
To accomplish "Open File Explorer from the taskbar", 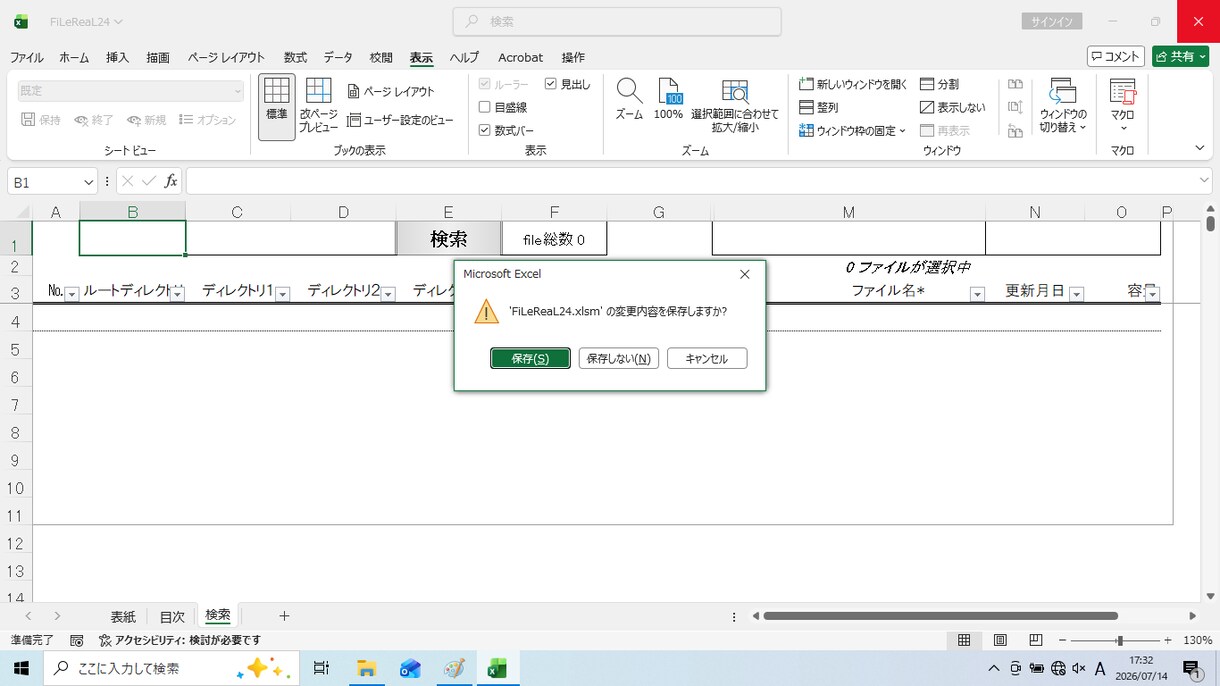I will tap(366, 668).
